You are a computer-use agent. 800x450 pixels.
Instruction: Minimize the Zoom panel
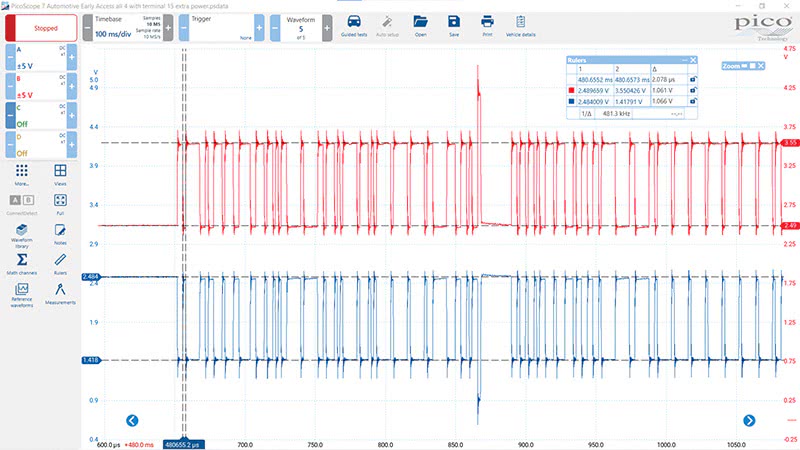(744, 66)
